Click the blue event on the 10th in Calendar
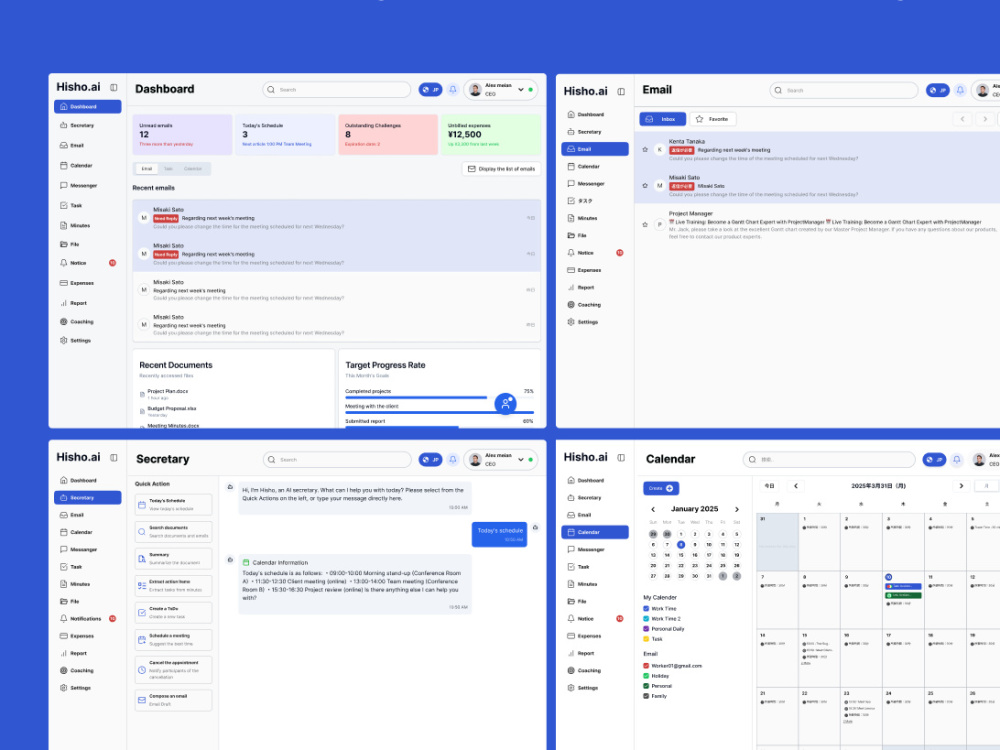Image resolution: width=1000 pixels, height=750 pixels. [x=903, y=586]
